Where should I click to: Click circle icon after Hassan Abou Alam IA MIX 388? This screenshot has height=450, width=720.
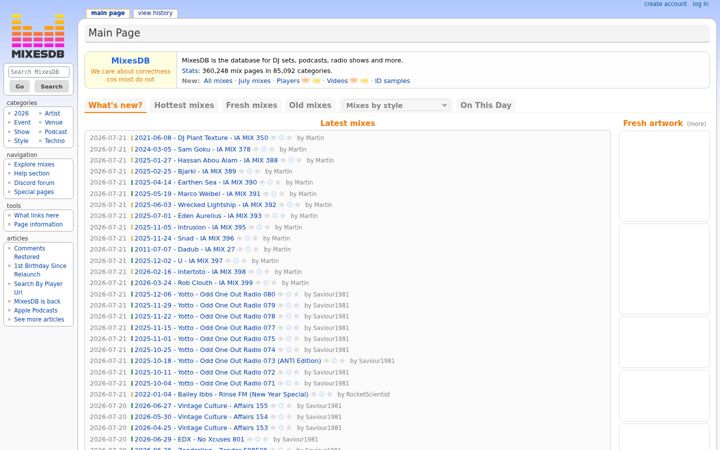coord(291,160)
